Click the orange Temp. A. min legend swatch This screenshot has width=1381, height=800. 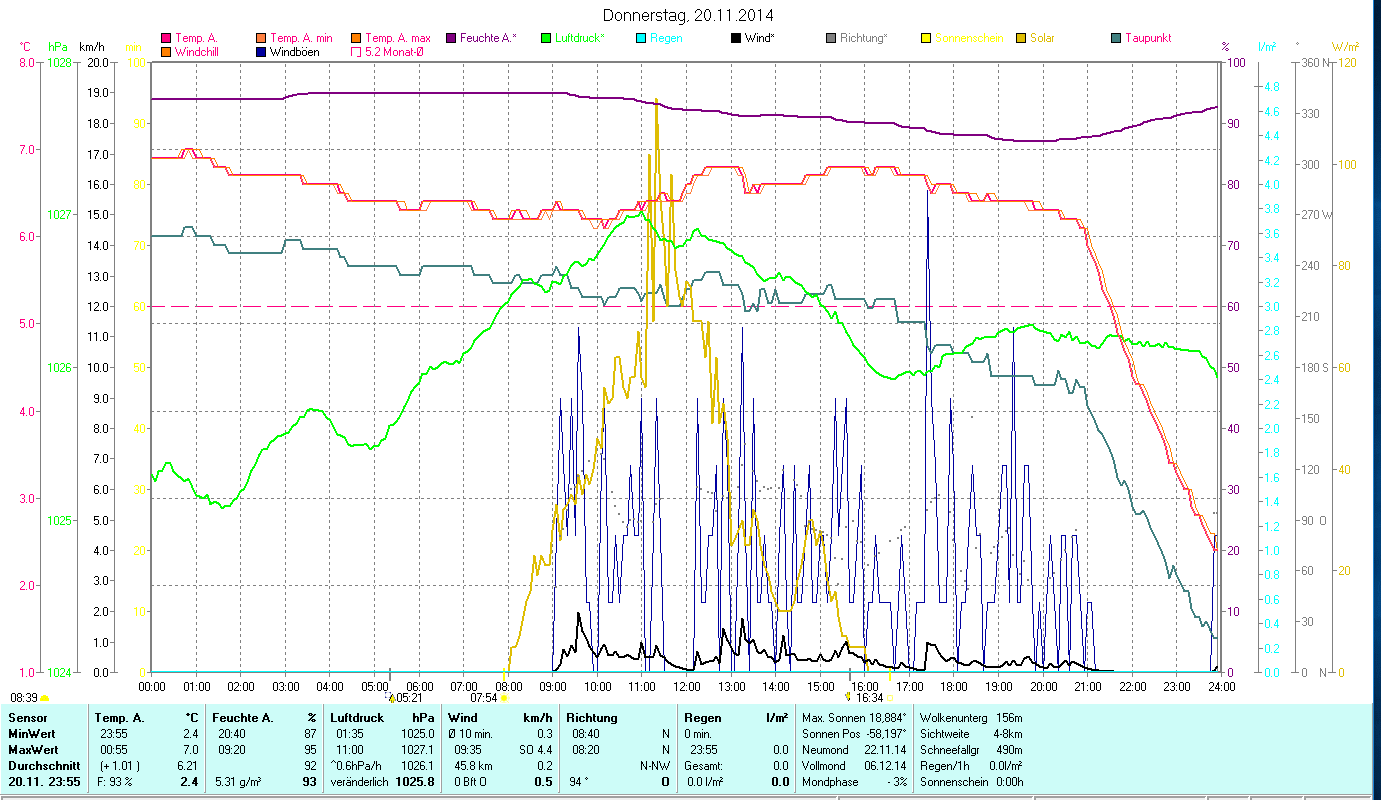tap(262, 39)
